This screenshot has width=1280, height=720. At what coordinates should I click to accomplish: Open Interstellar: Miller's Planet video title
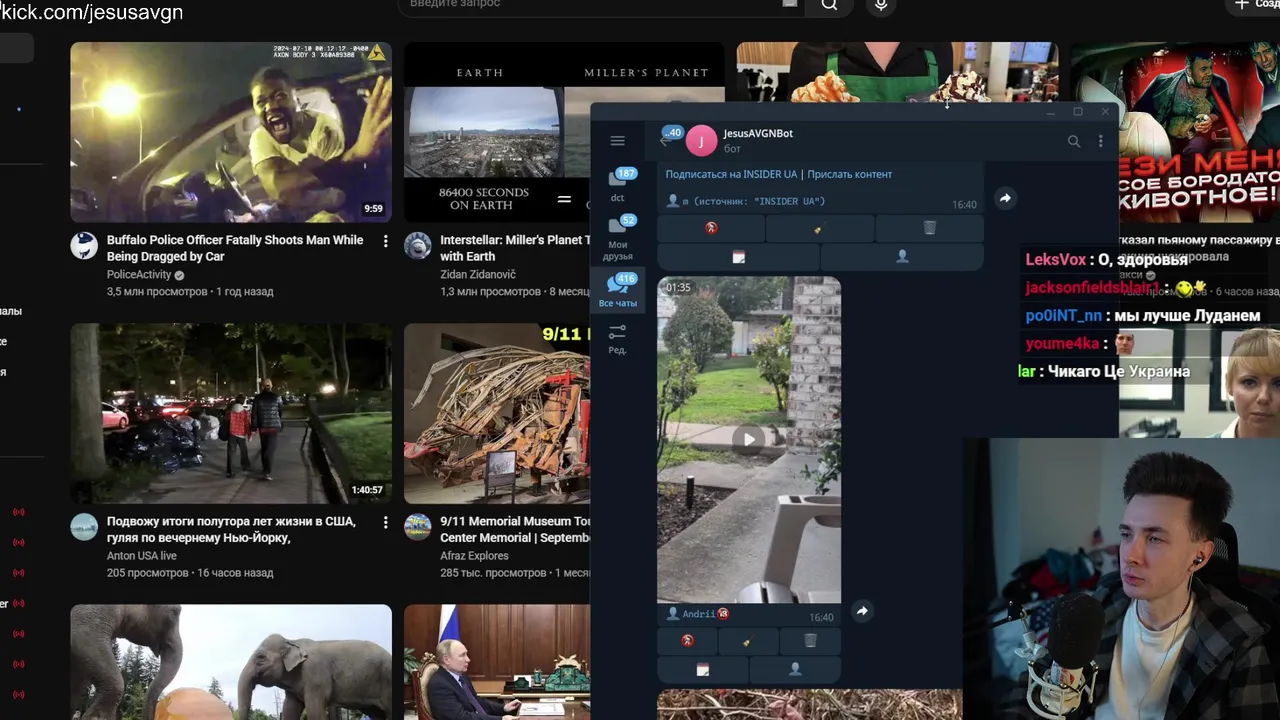(515, 248)
